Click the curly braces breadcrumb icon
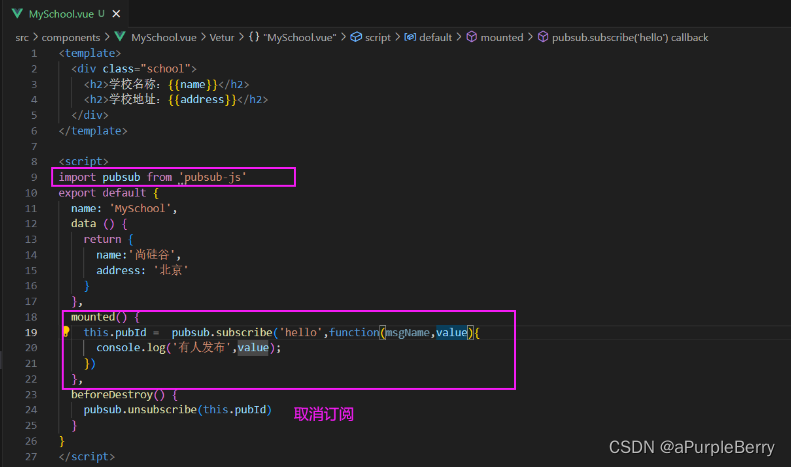The height and width of the screenshot is (467, 791). pyautogui.click(x=254, y=37)
